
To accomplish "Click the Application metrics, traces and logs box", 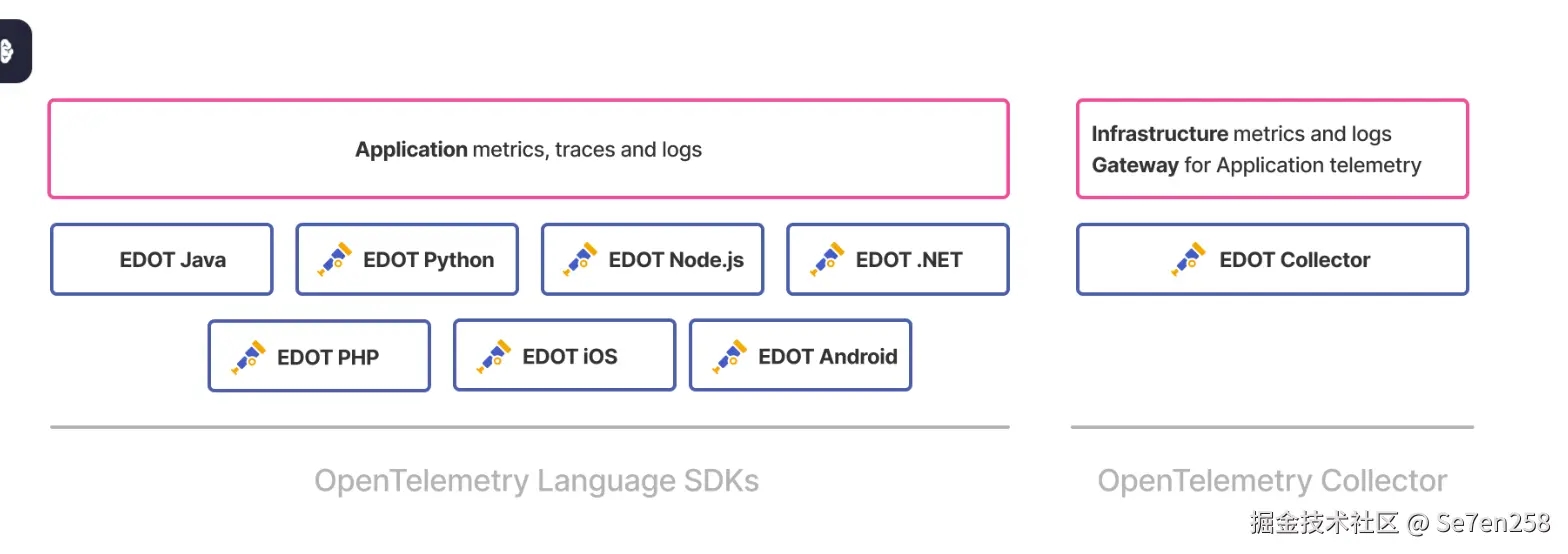I will [x=528, y=150].
